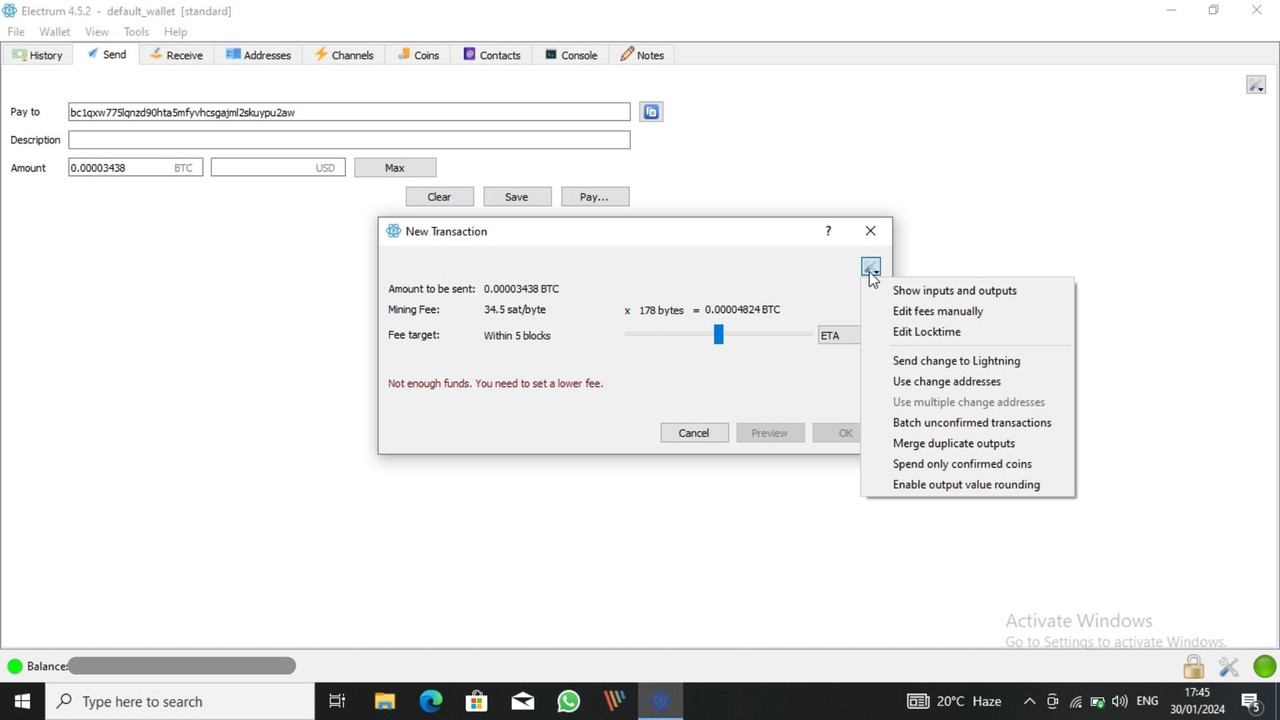The image size is (1280, 720).
Task: Click the Max amount button
Action: tap(395, 168)
